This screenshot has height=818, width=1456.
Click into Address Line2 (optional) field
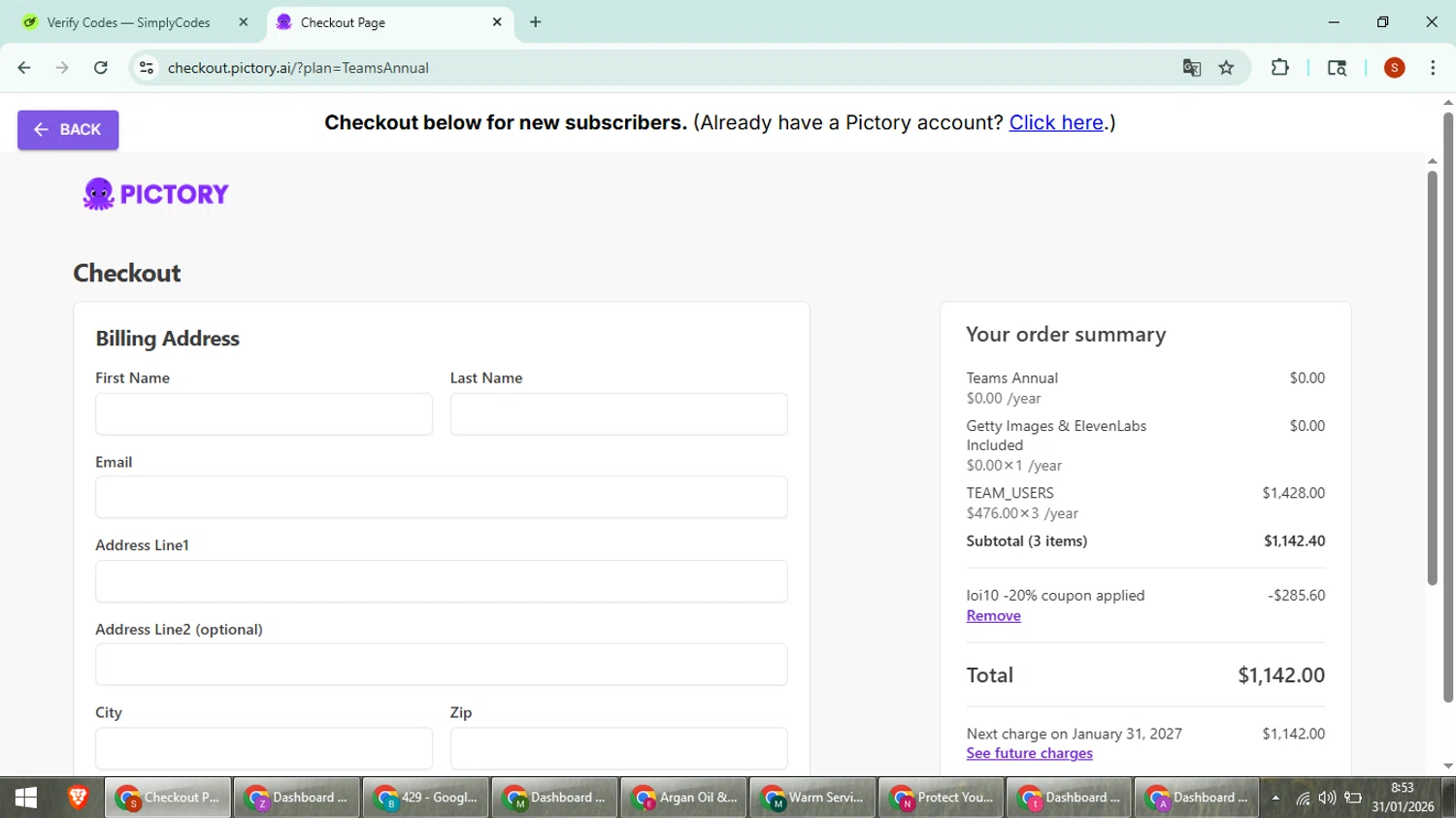tap(442, 665)
